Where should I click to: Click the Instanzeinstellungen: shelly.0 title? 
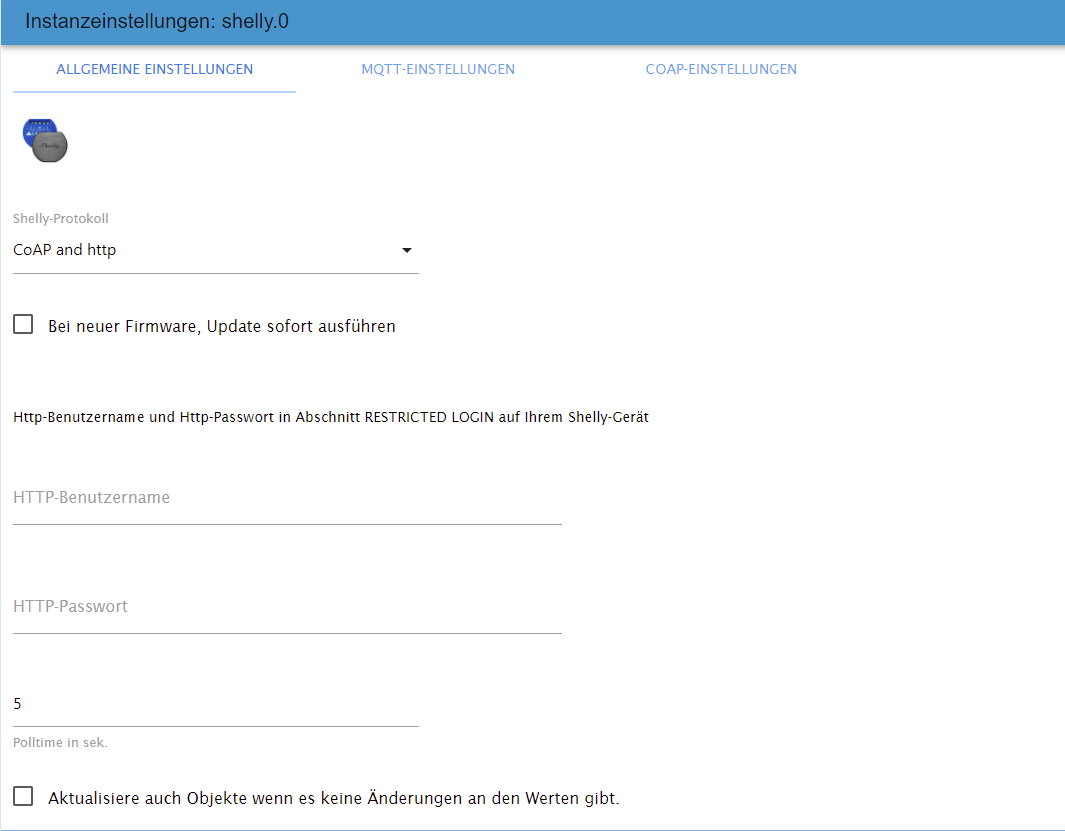coord(157,21)
